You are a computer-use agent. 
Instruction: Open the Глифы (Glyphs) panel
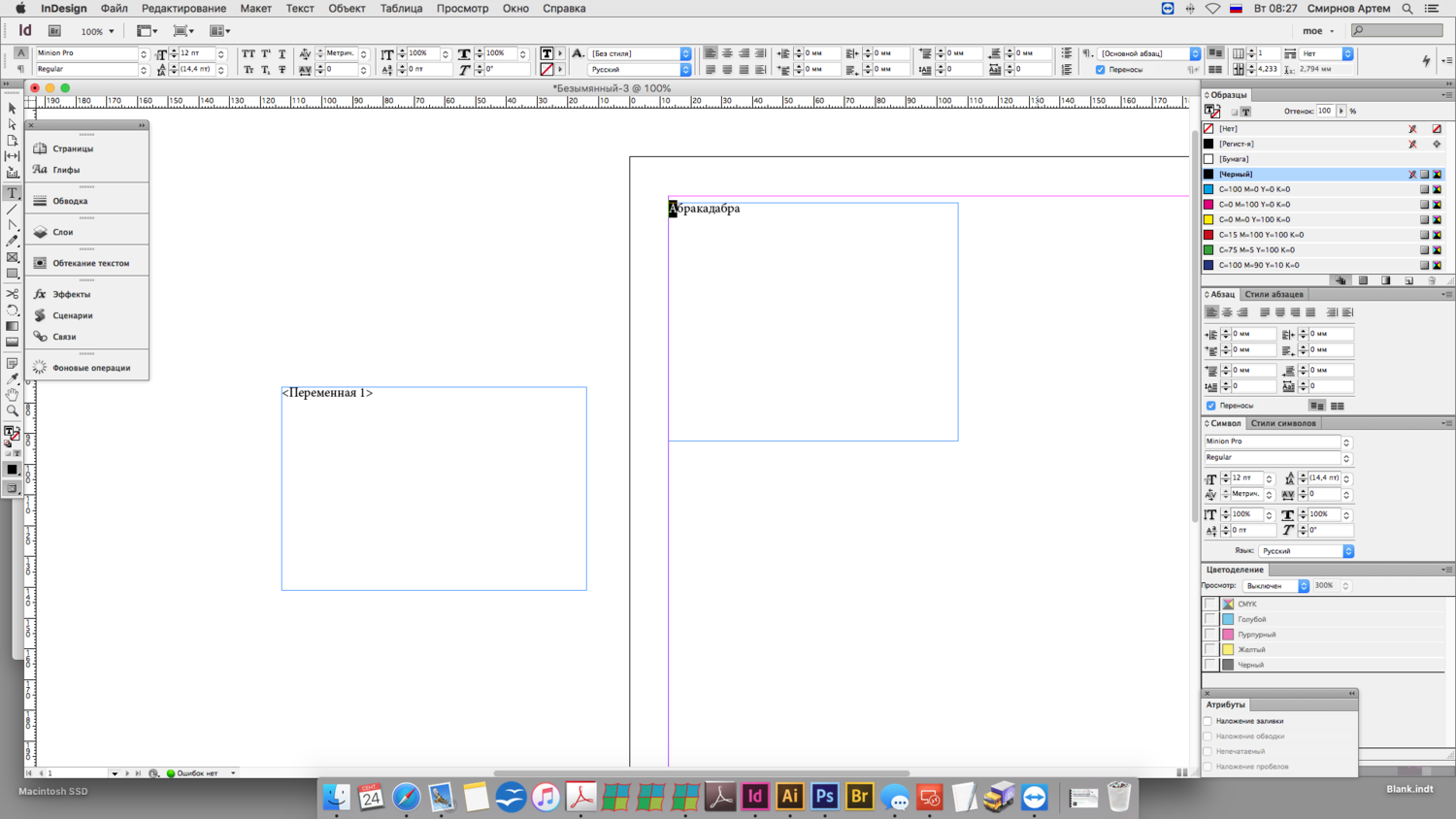click(66, 170)
